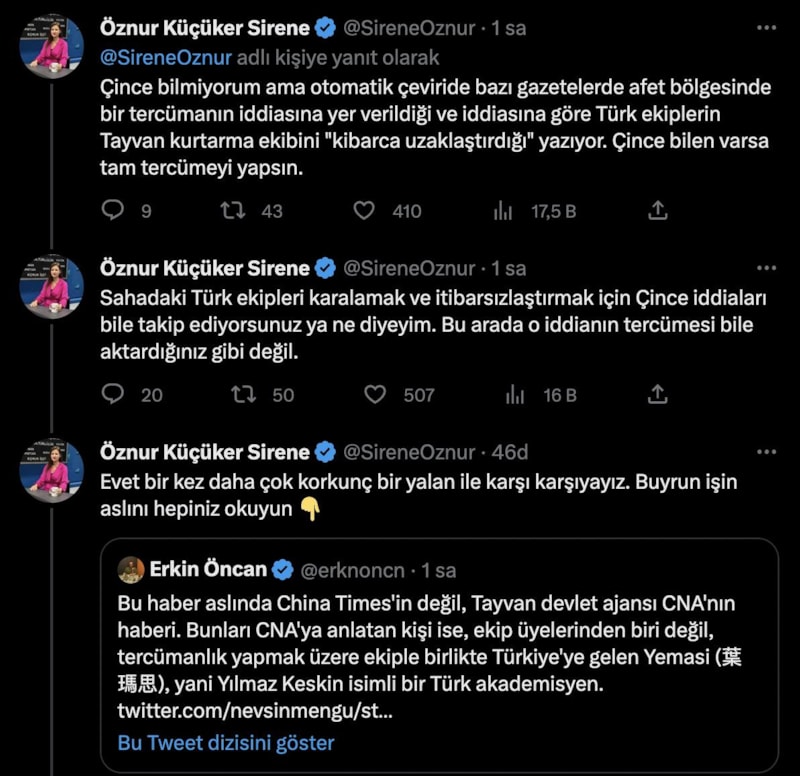The image size is (800, 776).
Task: Open more options menu on the first tweet
Action: (765, 29)
